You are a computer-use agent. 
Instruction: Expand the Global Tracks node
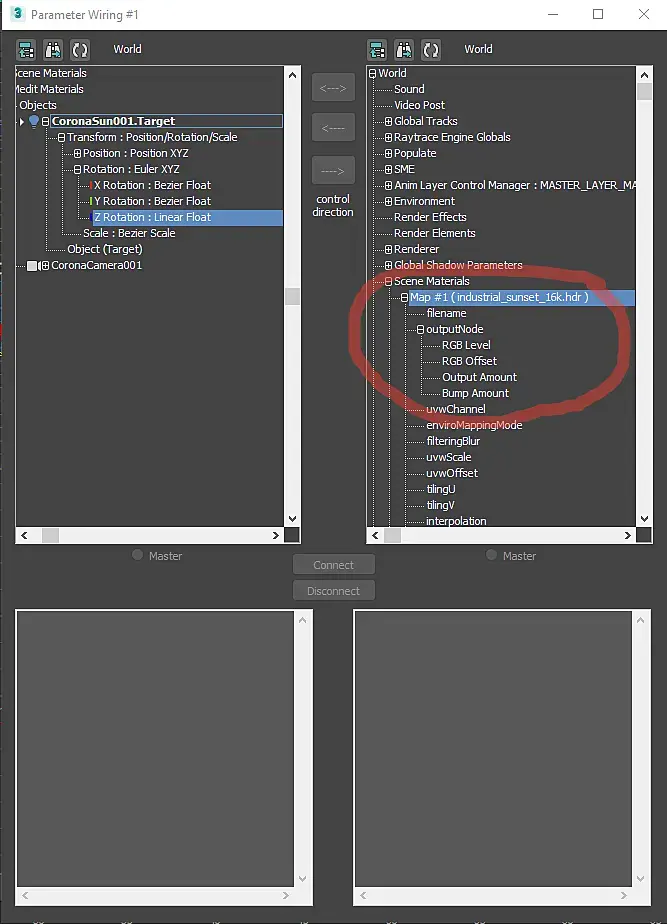[388, 121]
